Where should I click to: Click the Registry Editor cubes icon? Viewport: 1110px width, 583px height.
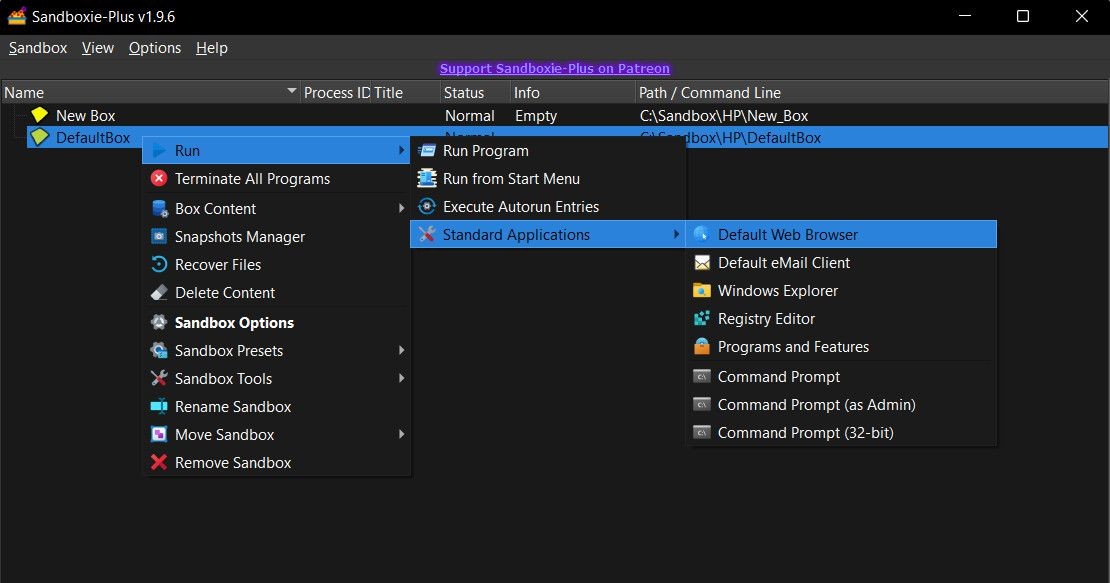pos(702,318)
